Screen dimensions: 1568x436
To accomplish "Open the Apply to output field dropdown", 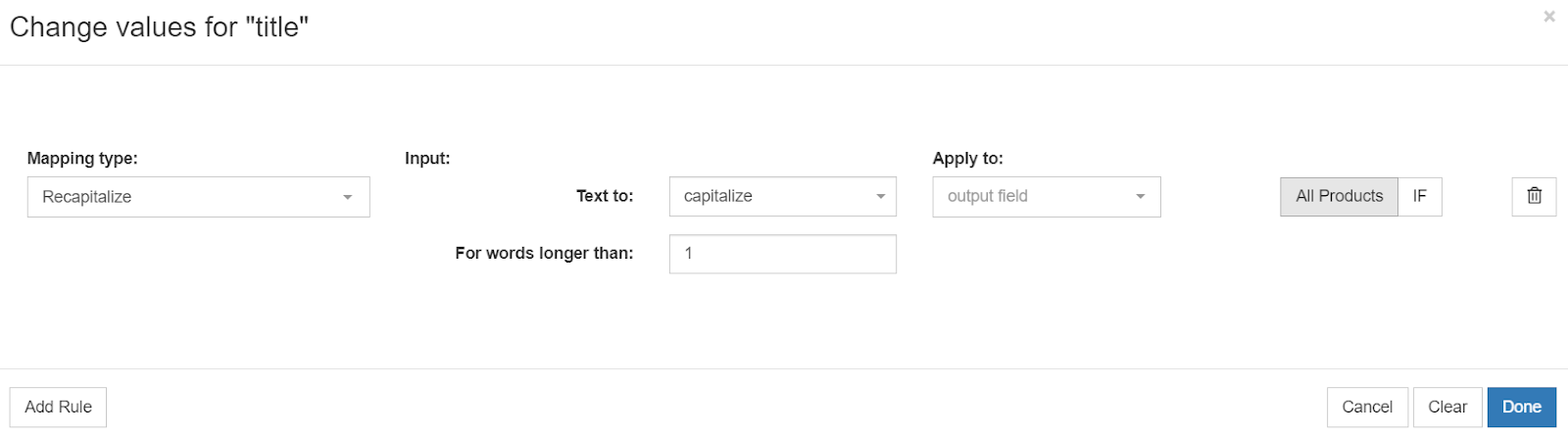I will [1046, 196].
